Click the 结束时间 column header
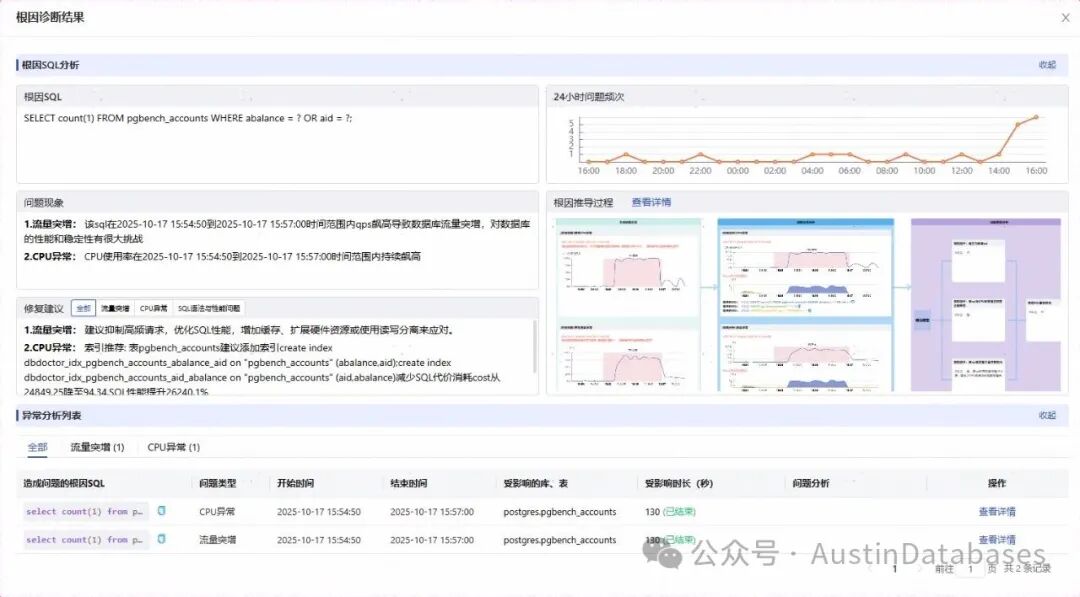The width and height of the screenshot is (1080, 597). (x=408, y=483)
